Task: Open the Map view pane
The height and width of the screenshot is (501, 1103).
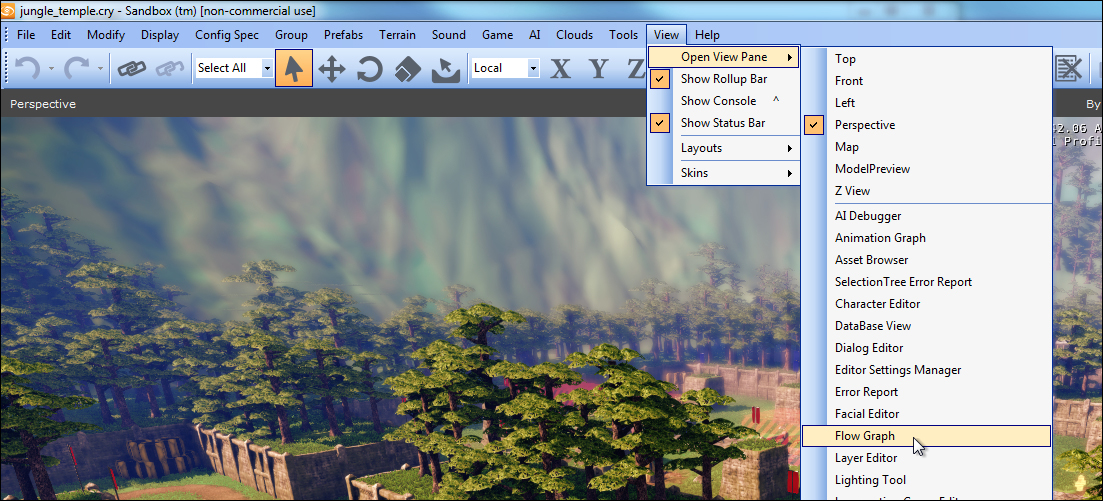Action: pyautogui.click(x=926, y=146)
